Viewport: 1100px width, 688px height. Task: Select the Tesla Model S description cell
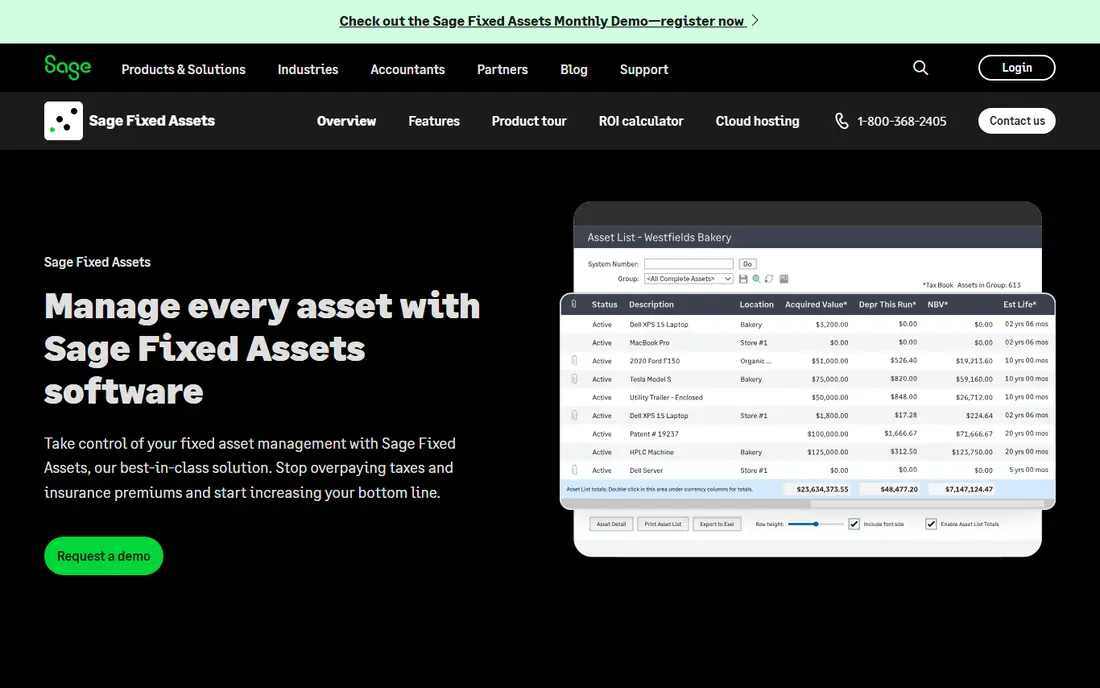pos(650,379)
